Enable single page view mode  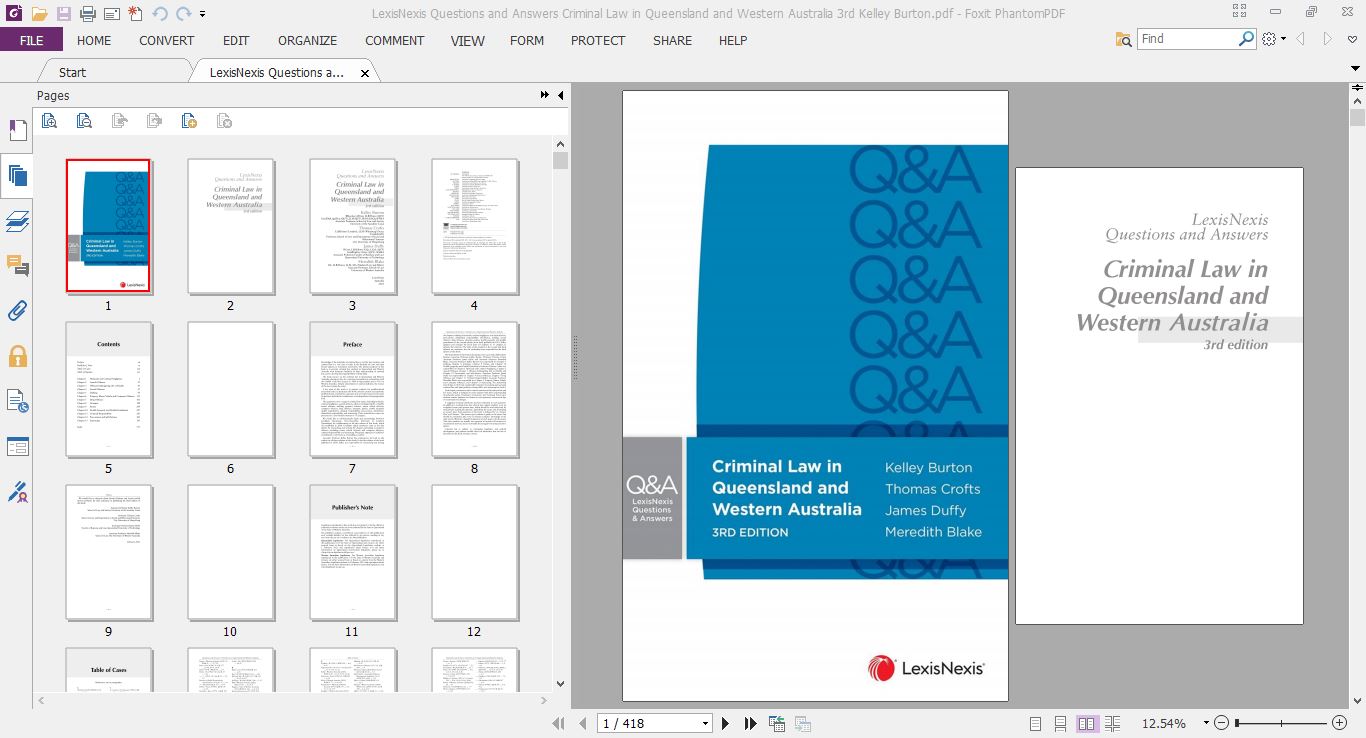coord(1035,723)
